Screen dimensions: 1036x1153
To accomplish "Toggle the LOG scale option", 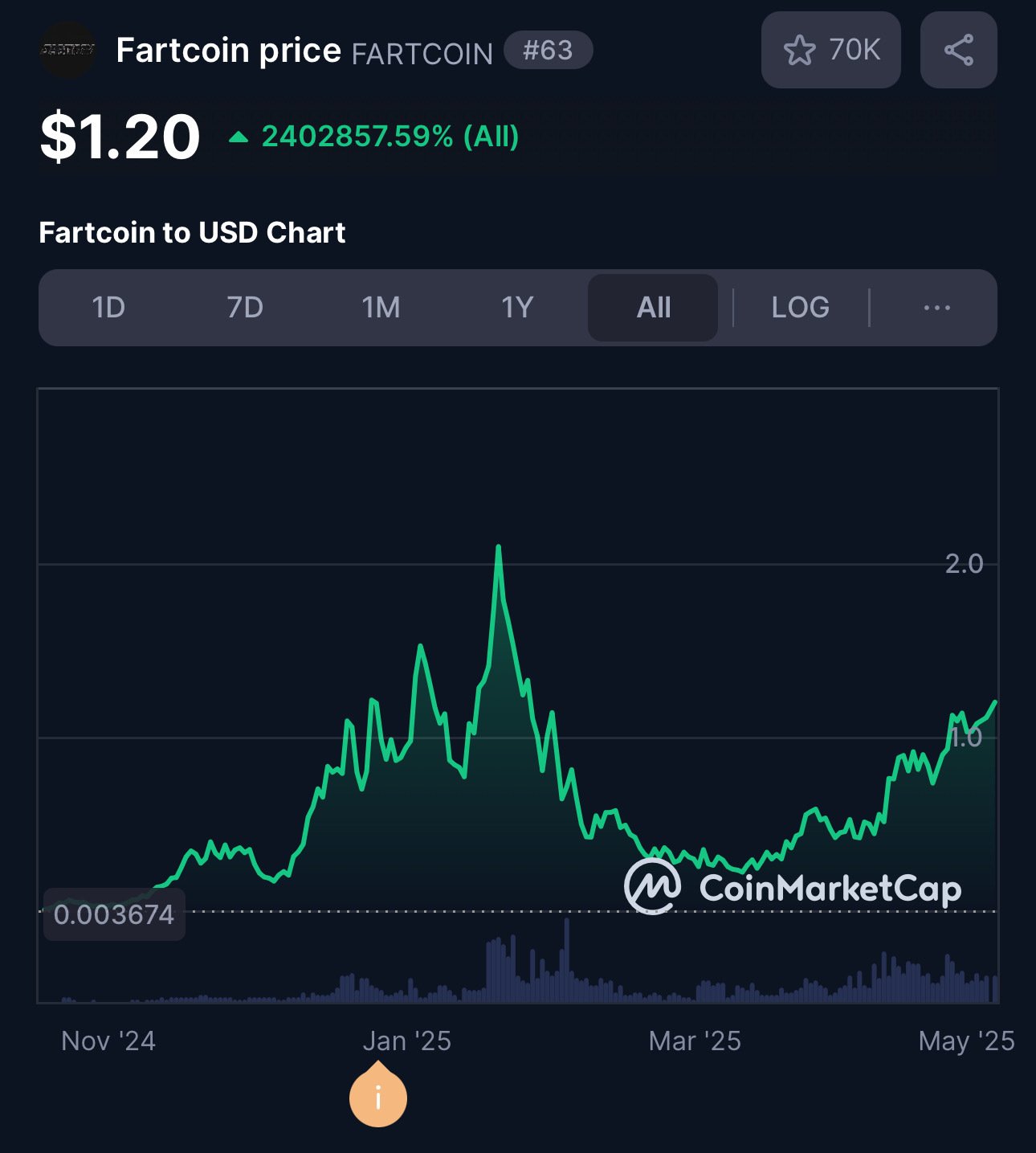I will point(800,308).
